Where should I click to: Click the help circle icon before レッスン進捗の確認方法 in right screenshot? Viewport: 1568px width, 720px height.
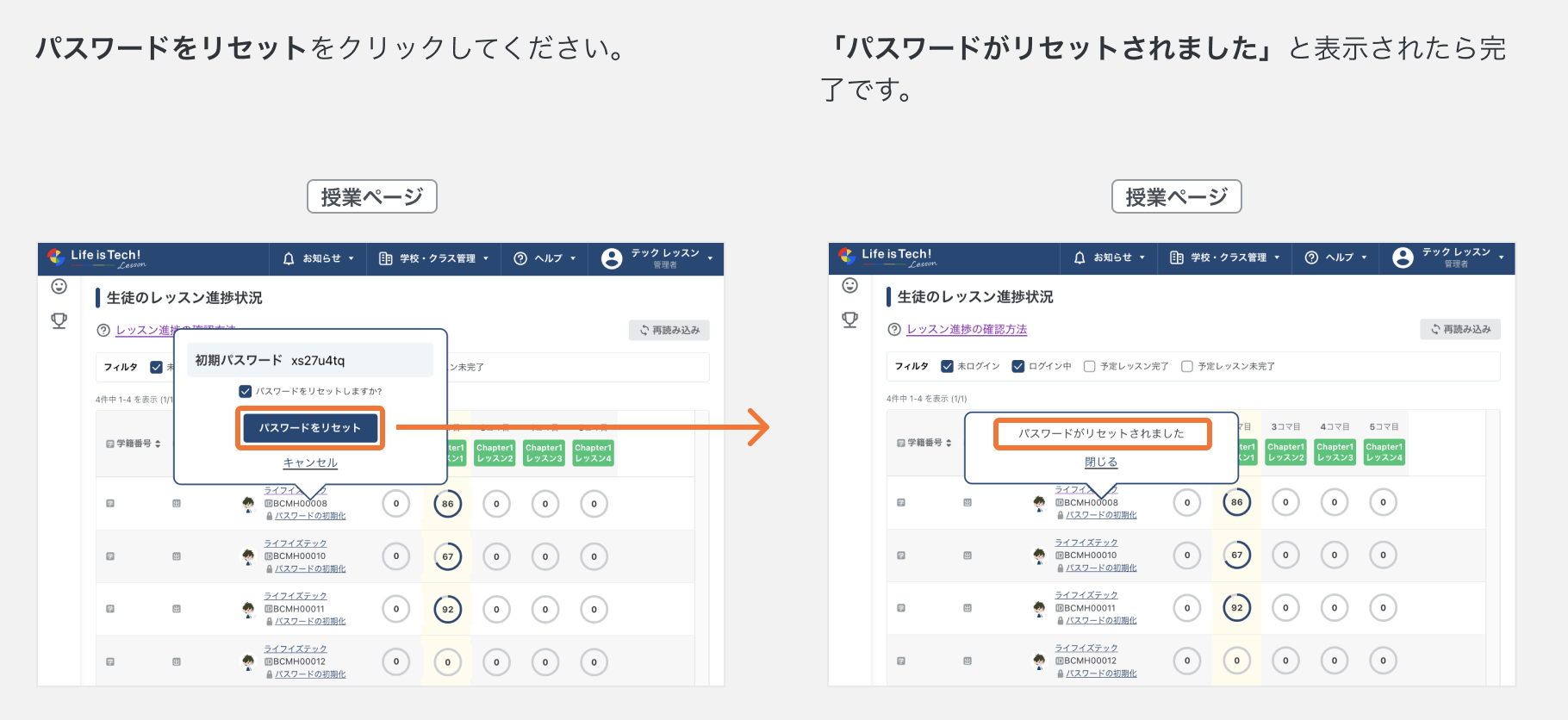pyautogui.click(x=894, y=330)
